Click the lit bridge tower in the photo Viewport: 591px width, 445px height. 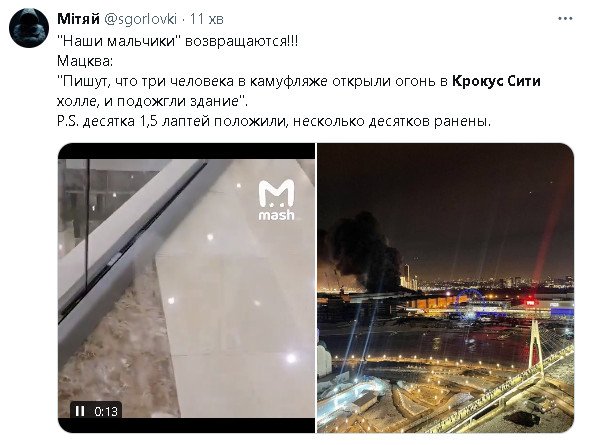(x=535, y=349)
